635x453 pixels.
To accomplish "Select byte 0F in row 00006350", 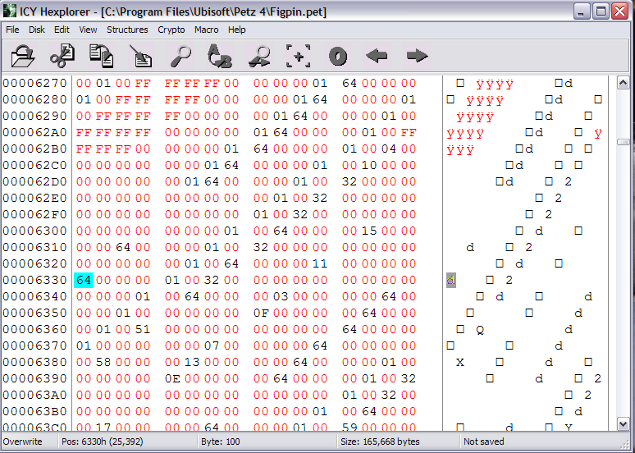I will click(x=261, y=313).
